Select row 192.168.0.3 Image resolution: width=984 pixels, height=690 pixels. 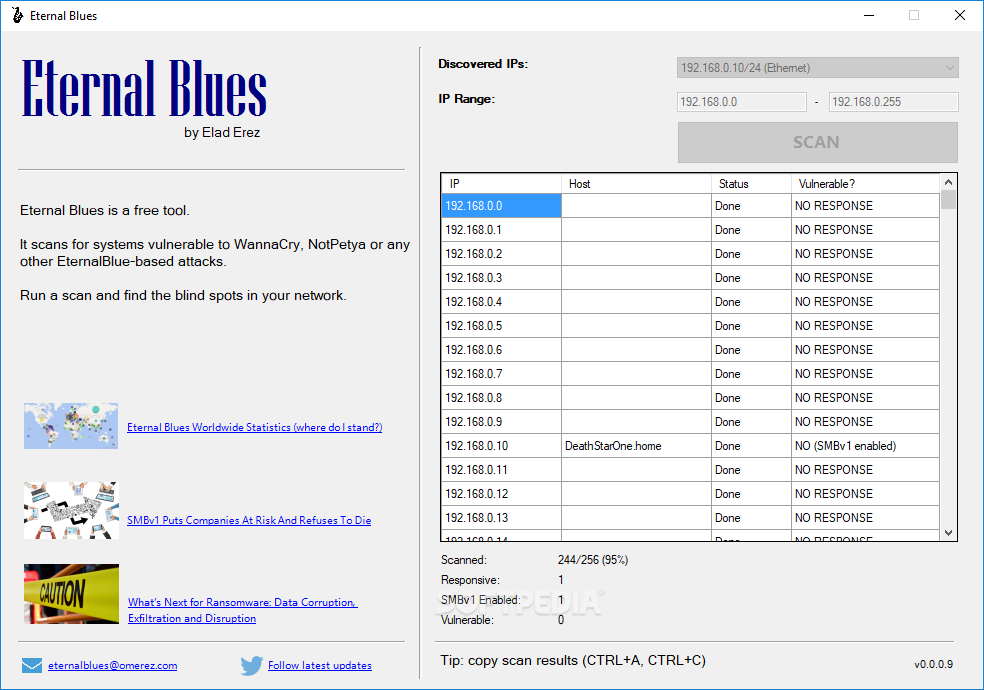690,278
